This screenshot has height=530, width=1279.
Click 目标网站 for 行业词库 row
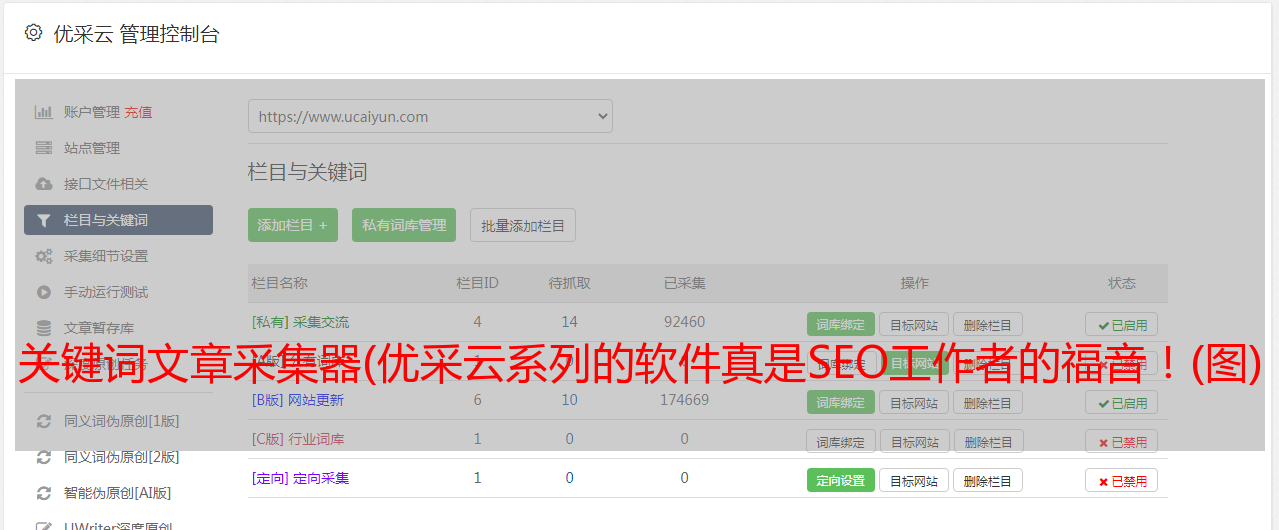pos(914,441)
